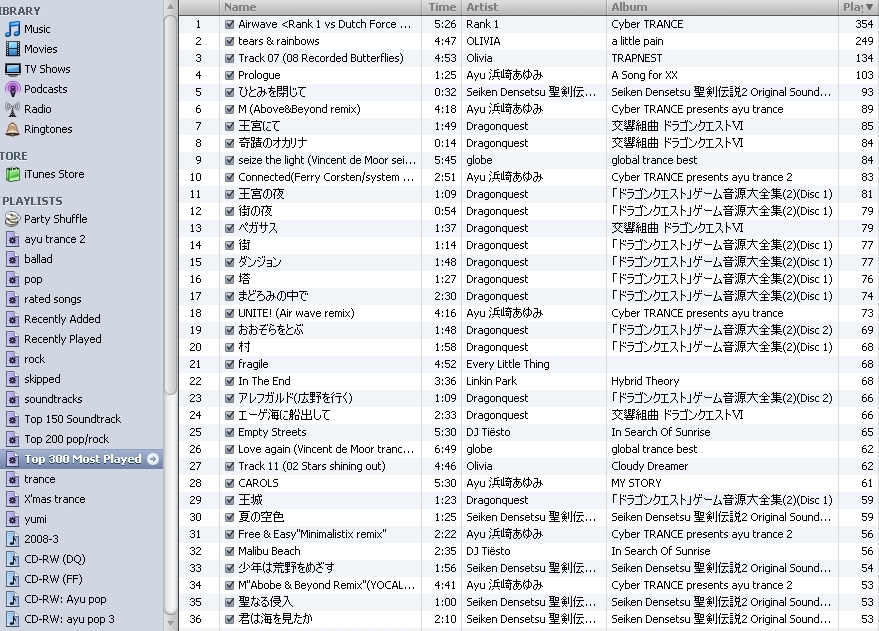Uncheck the CAROLS track checkbox
Image resolution: width=879 pixels, height=631 pixels.
click(x=229, y=483)
